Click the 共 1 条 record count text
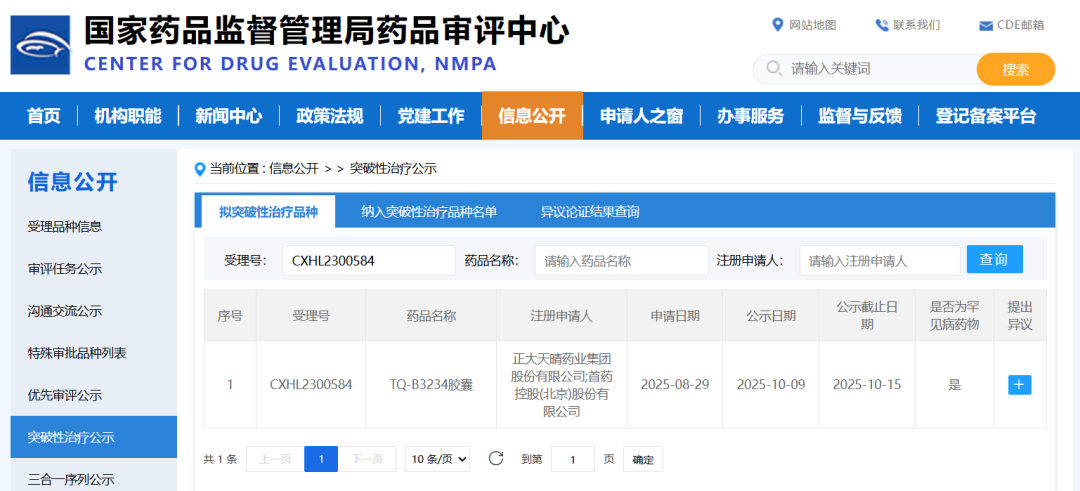 tap(220, 459)
